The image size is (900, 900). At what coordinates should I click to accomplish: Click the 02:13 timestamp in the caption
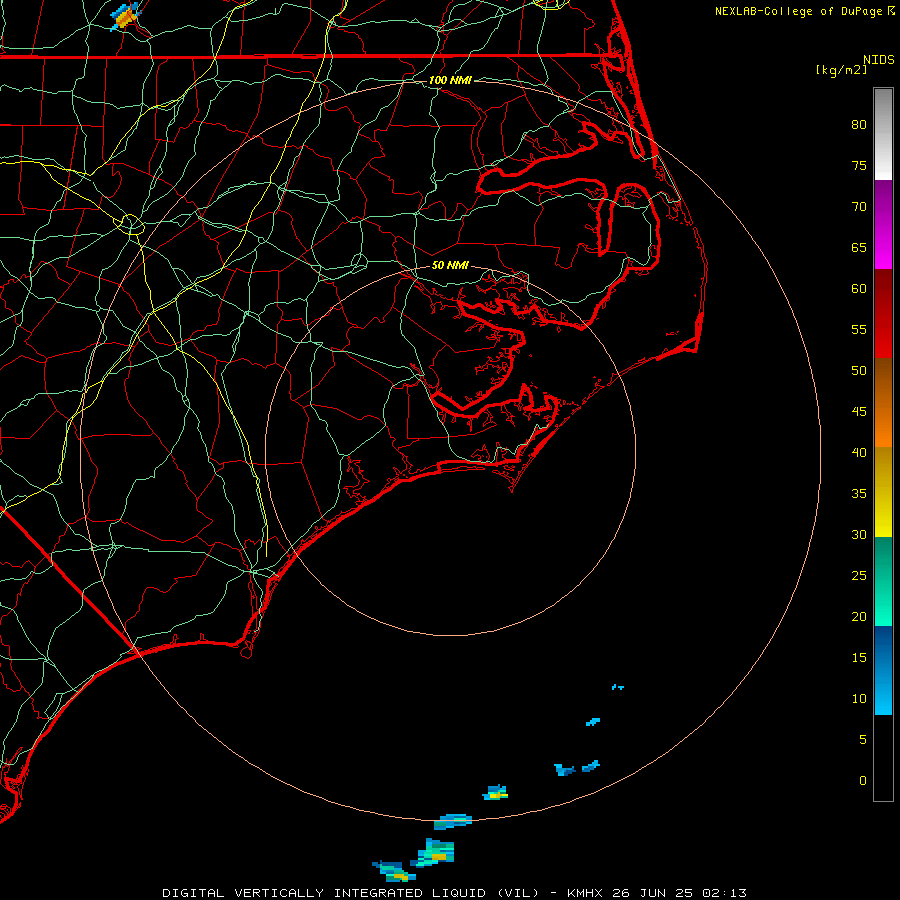coord(724,893)
